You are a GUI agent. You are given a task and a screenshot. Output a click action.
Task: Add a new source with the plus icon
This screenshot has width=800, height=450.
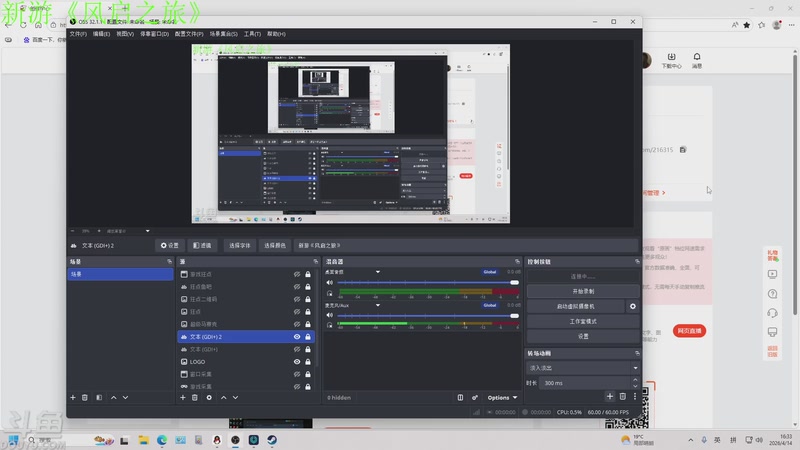click(x=183, y=397)
